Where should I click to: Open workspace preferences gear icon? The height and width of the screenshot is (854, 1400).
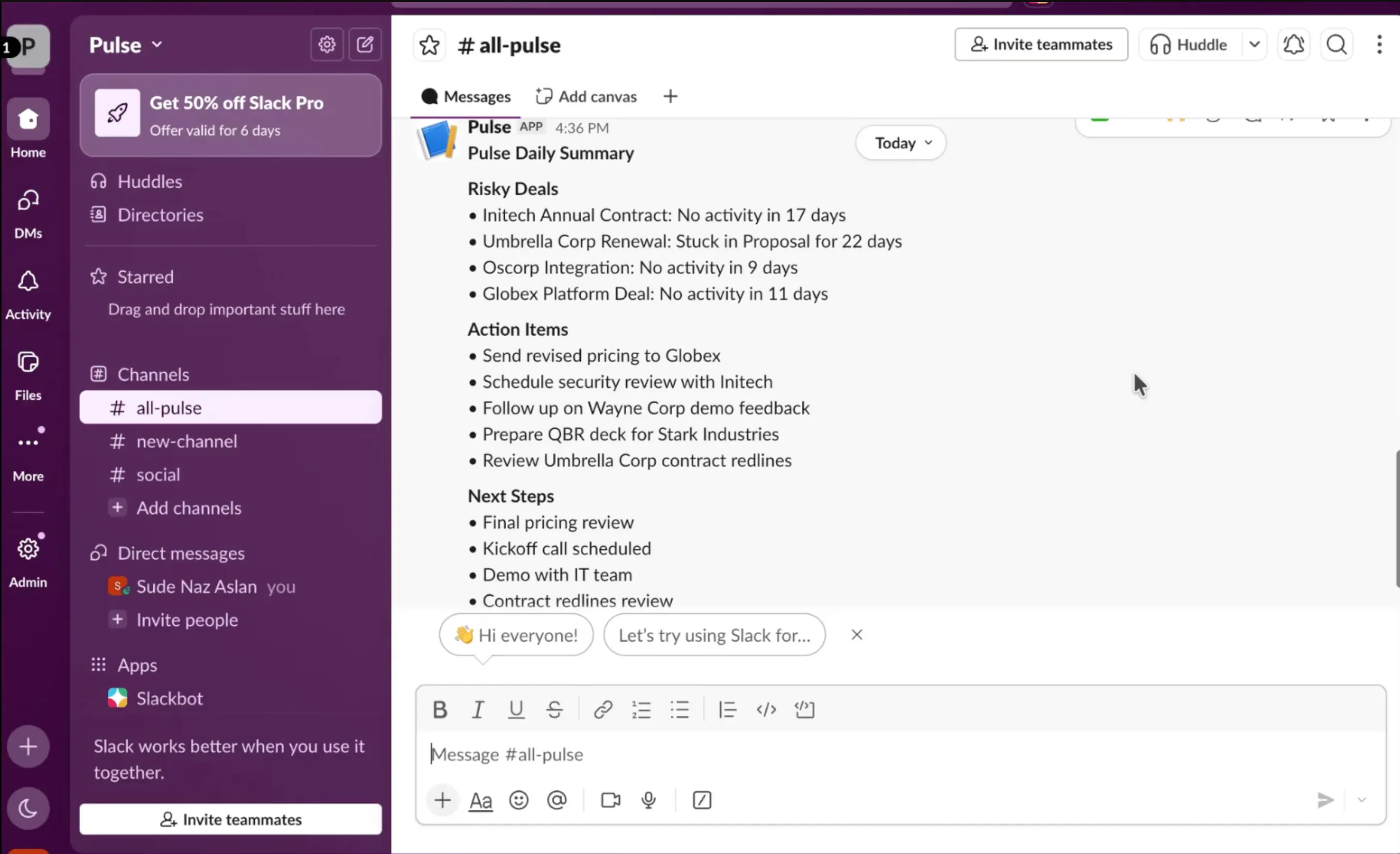pos(327,44)
